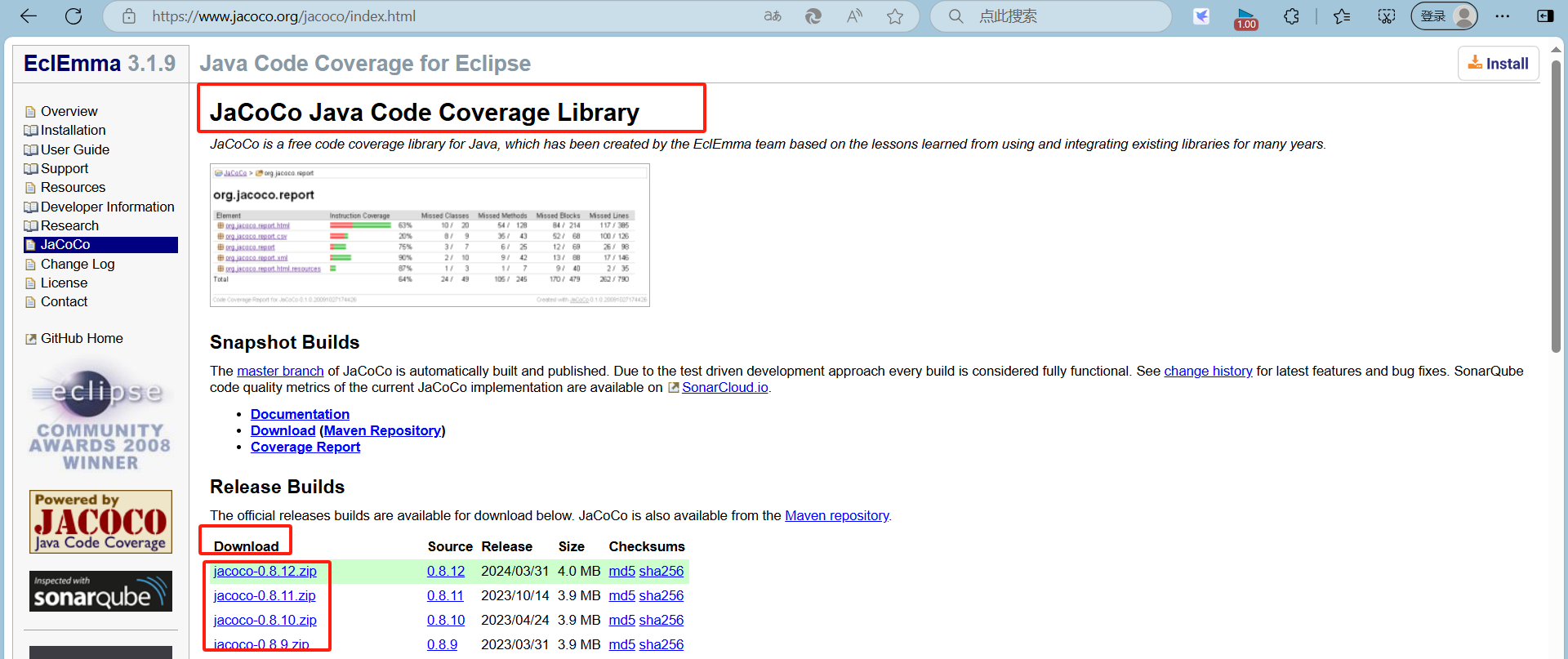Image resolution: width=1568 pixels, height=659 pixels.
Task: Open the Maven Repository snapshot link
Action: (x=382, y=430)
